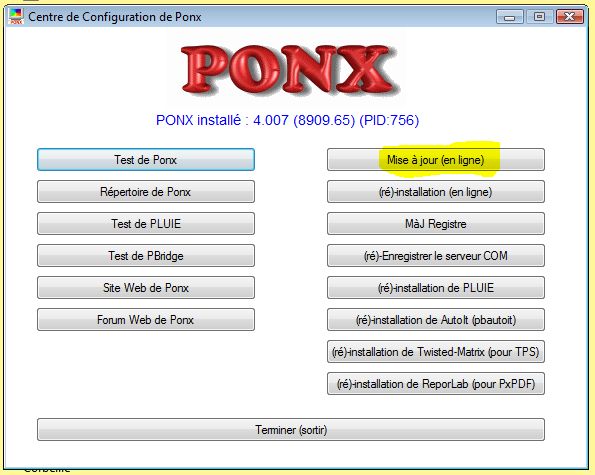Click (ré)-installation de PLUIE

point(436,288)
